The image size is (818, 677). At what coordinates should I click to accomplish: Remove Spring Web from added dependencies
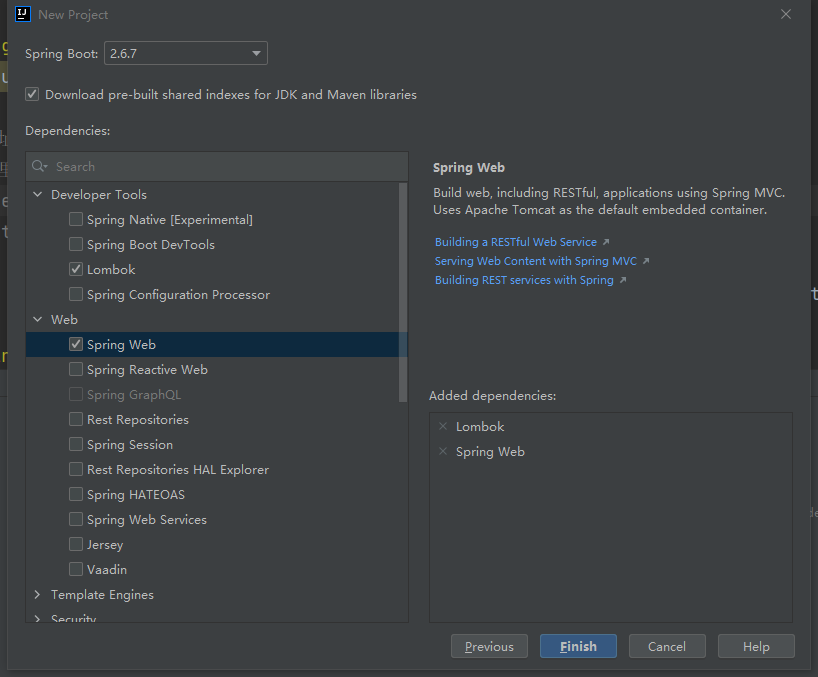pyautogui.click(x=443, y=451)
